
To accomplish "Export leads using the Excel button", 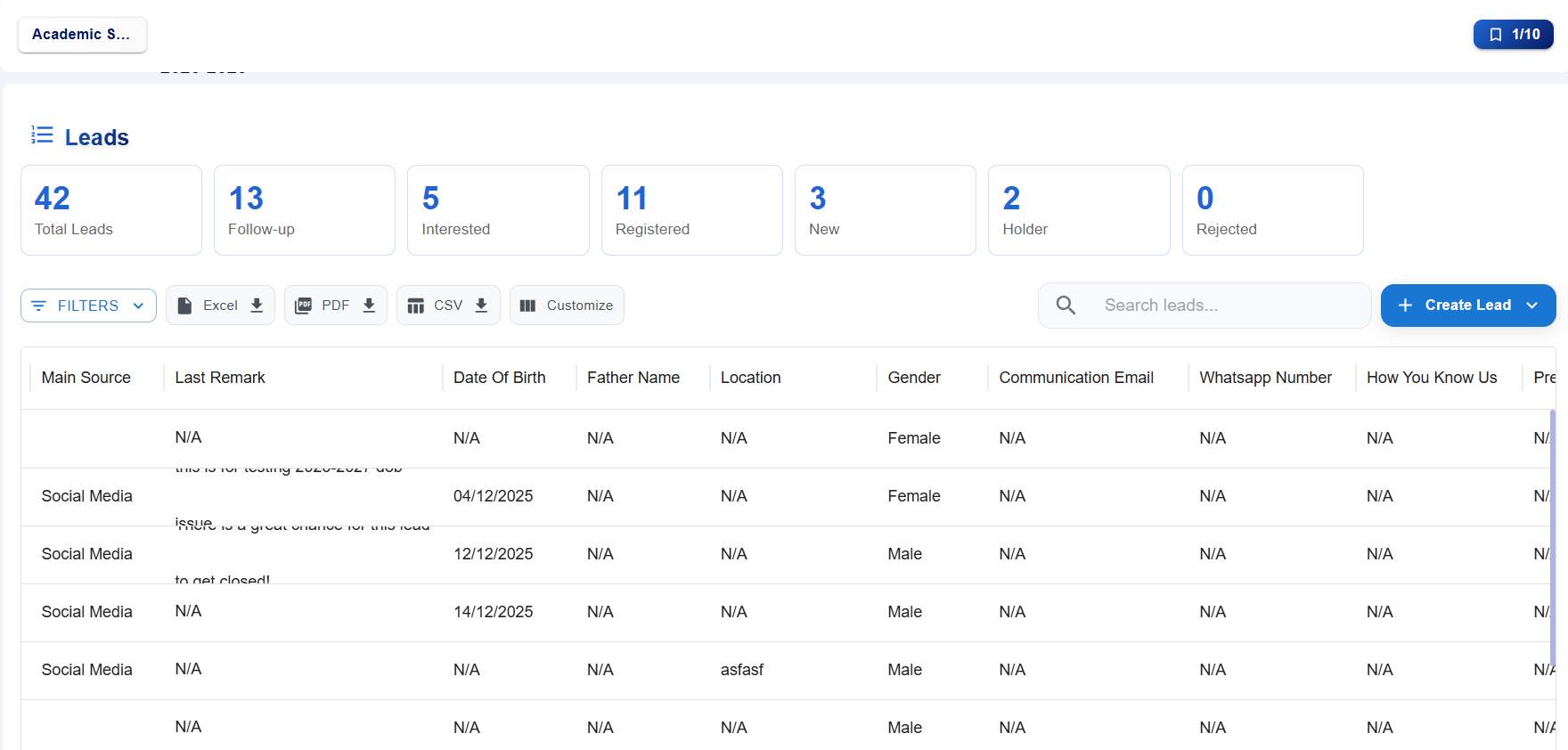I will click(219, 306).
